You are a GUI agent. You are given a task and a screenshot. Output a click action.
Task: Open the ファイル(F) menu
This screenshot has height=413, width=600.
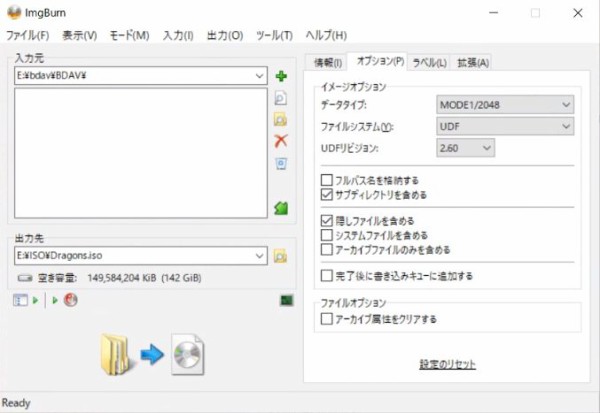click(x=28, y=36)
